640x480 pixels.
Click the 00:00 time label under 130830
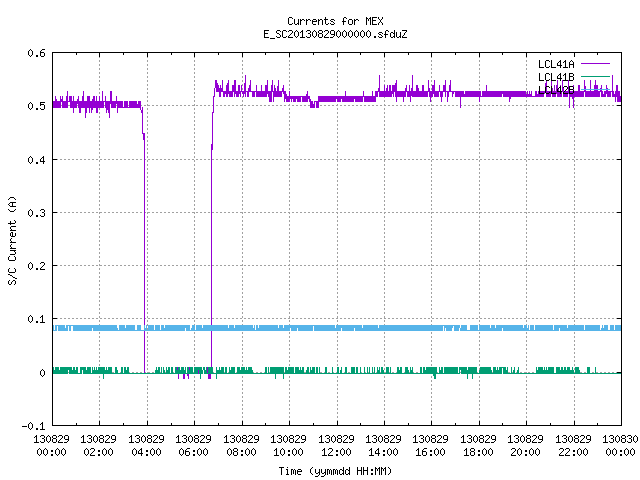[x=620, y=452]
